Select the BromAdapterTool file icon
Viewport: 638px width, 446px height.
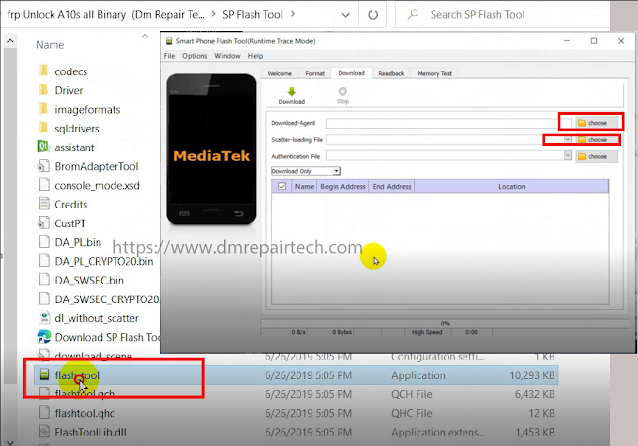44,166
